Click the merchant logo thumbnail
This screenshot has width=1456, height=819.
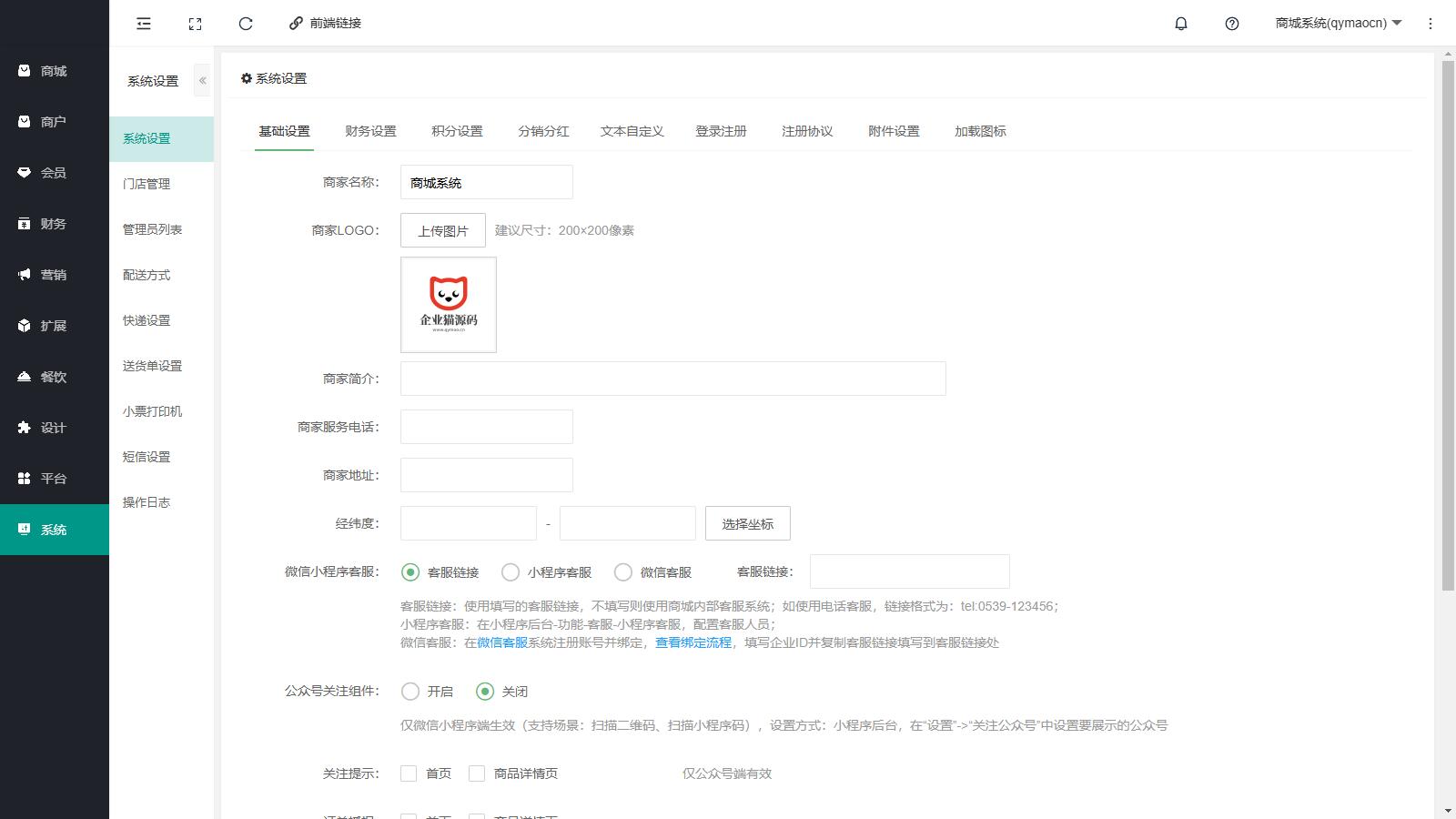point(449,305)
